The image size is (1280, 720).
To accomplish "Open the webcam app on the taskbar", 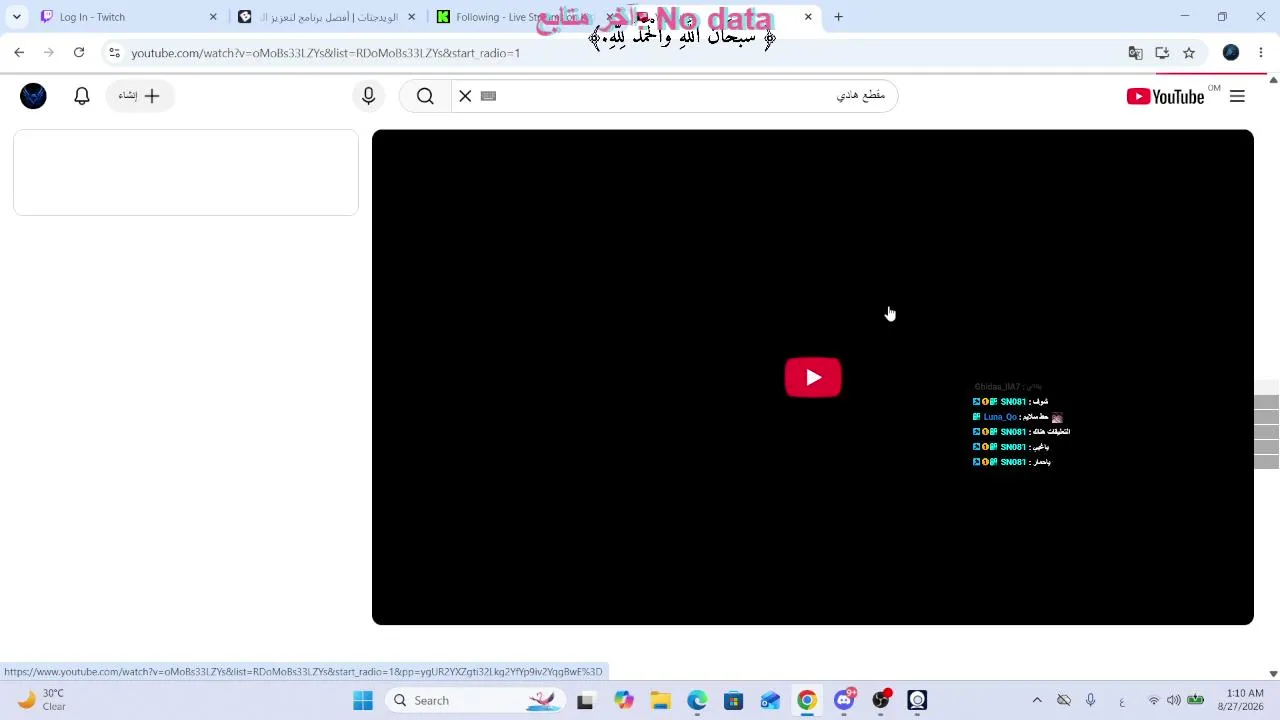I will (x=917, y=701).
